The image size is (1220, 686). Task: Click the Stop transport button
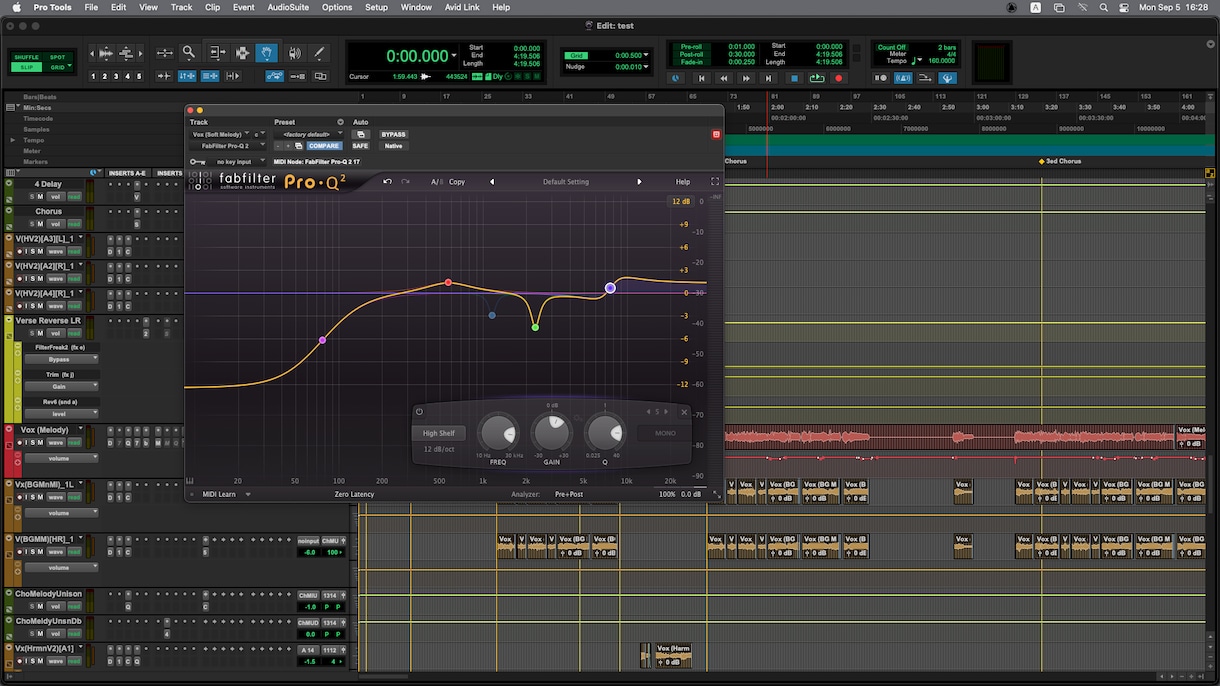[x=795, y=78]
